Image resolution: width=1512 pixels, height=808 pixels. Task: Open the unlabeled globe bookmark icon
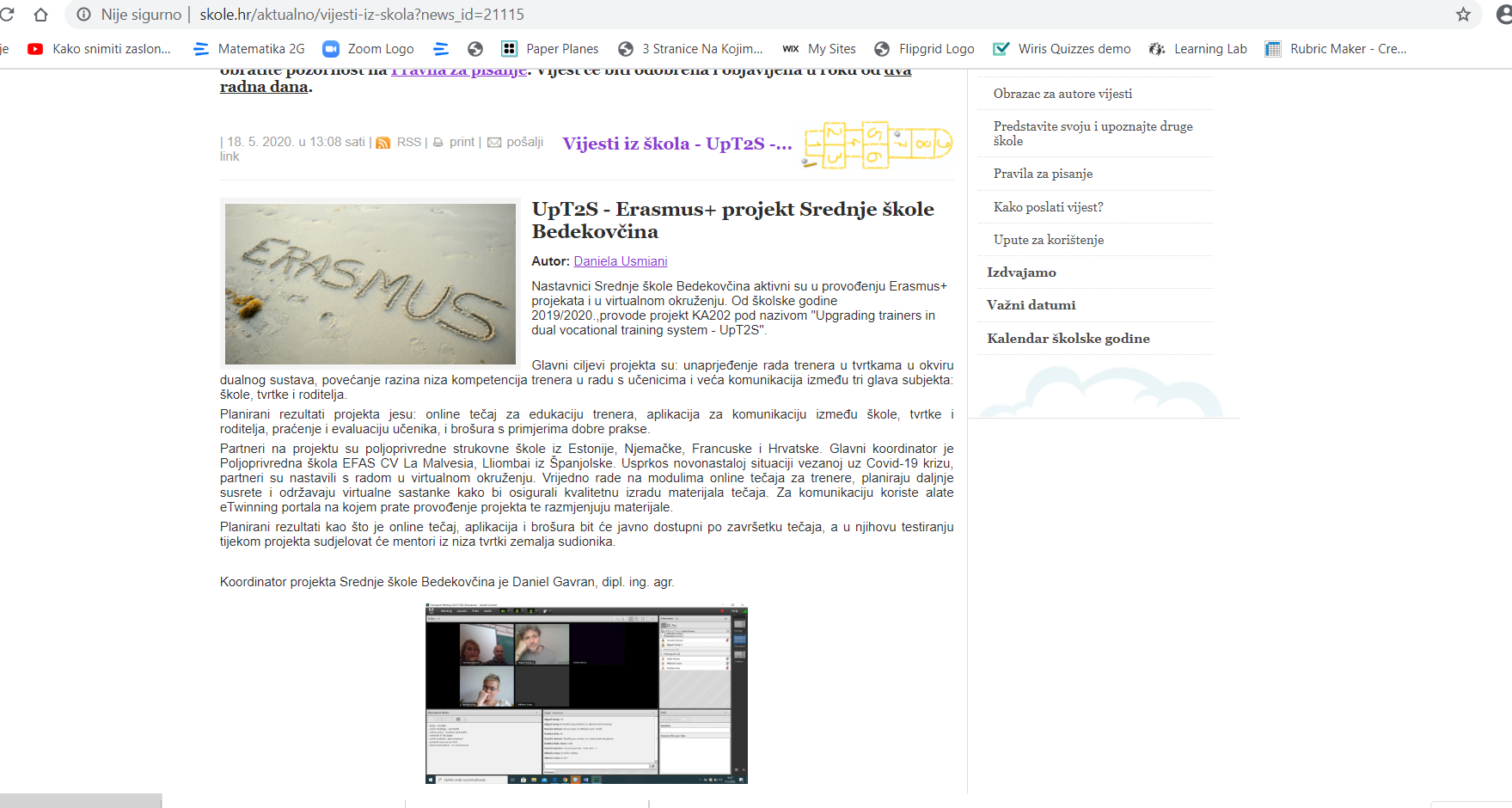click(475, 49)
